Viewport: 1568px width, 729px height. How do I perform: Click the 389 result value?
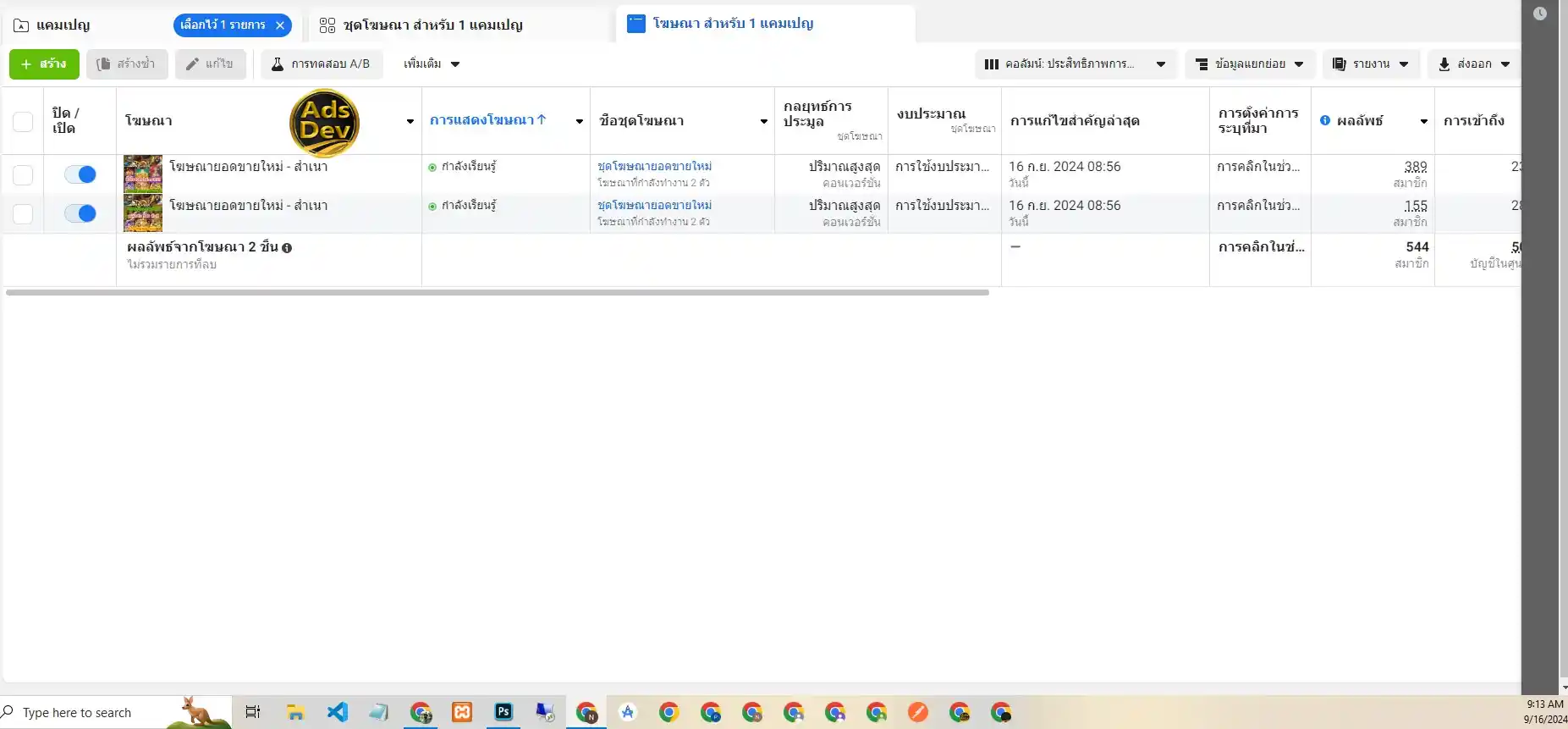click(x=1416, y=166)
